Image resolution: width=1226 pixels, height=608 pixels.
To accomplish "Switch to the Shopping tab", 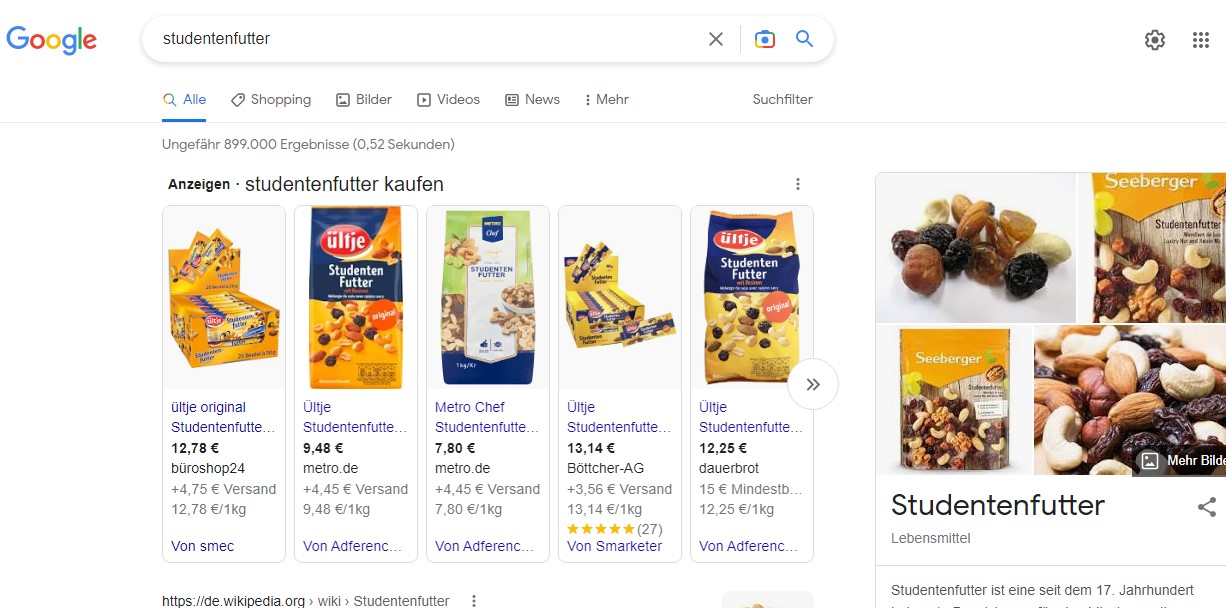I will tap(271, 100).
